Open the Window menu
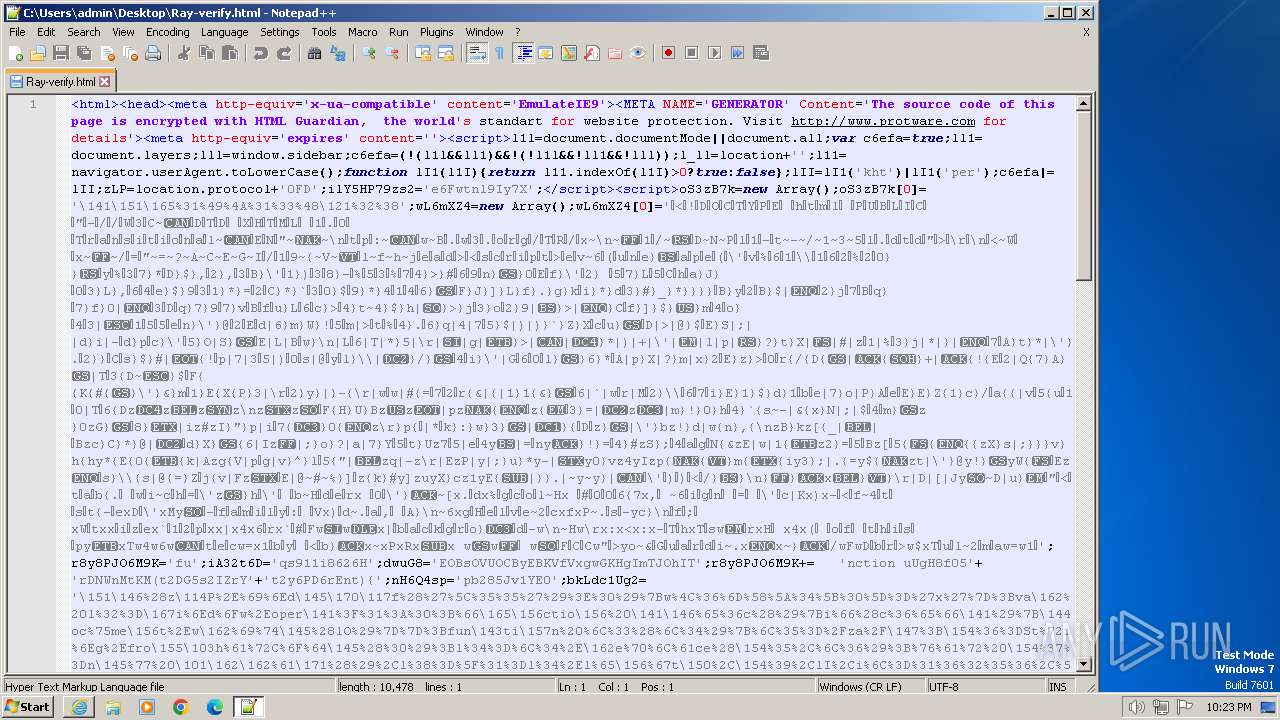1280x720 pixels. coord(485,32)
